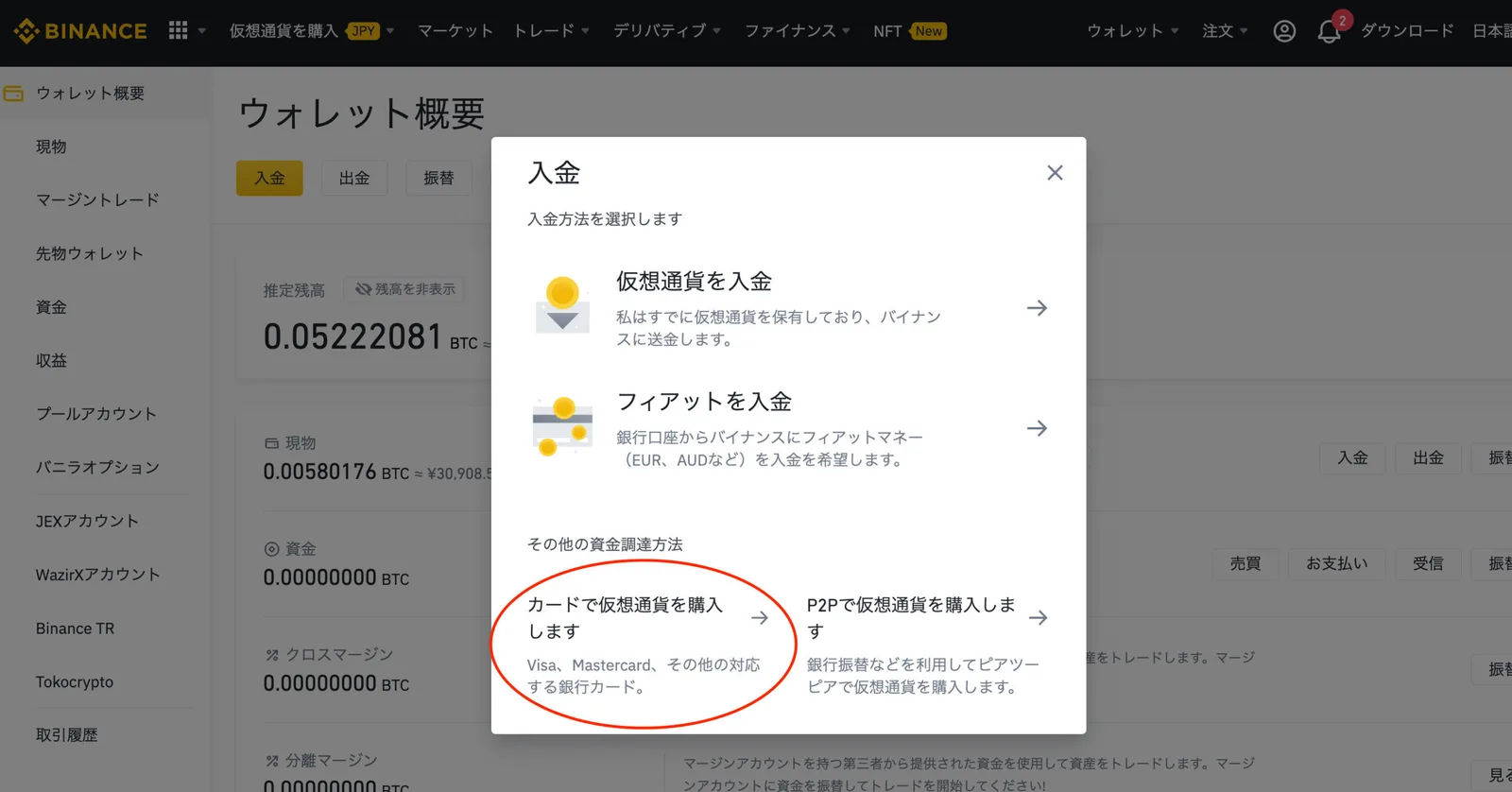Click 出金 button in the 現物 row
Viewport: 1512px width, 792px height.
pyautogui.click(x=1429, y=457)
